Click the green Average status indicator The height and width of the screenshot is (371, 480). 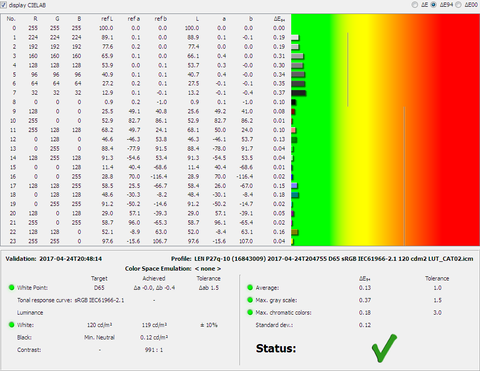tap(250, 287)
